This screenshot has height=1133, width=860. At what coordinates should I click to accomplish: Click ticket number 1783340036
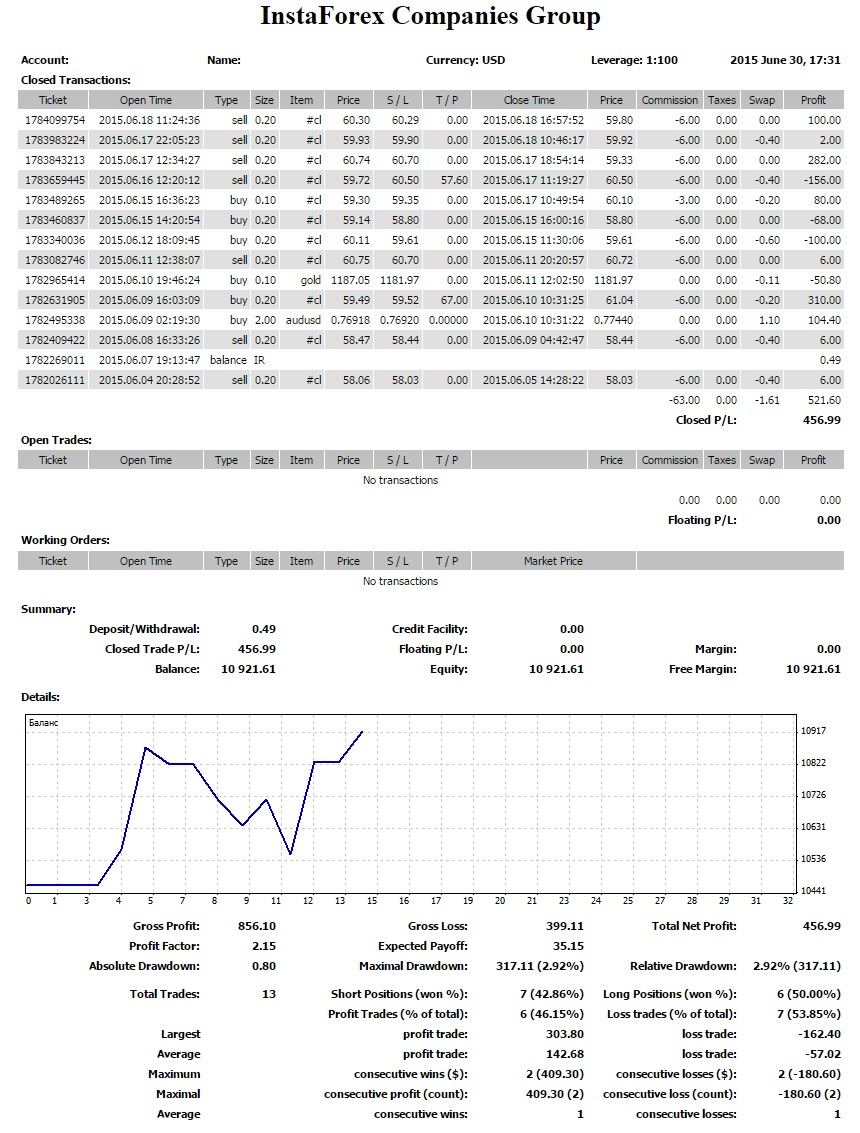pyautogui.click(x=55, y=240)
